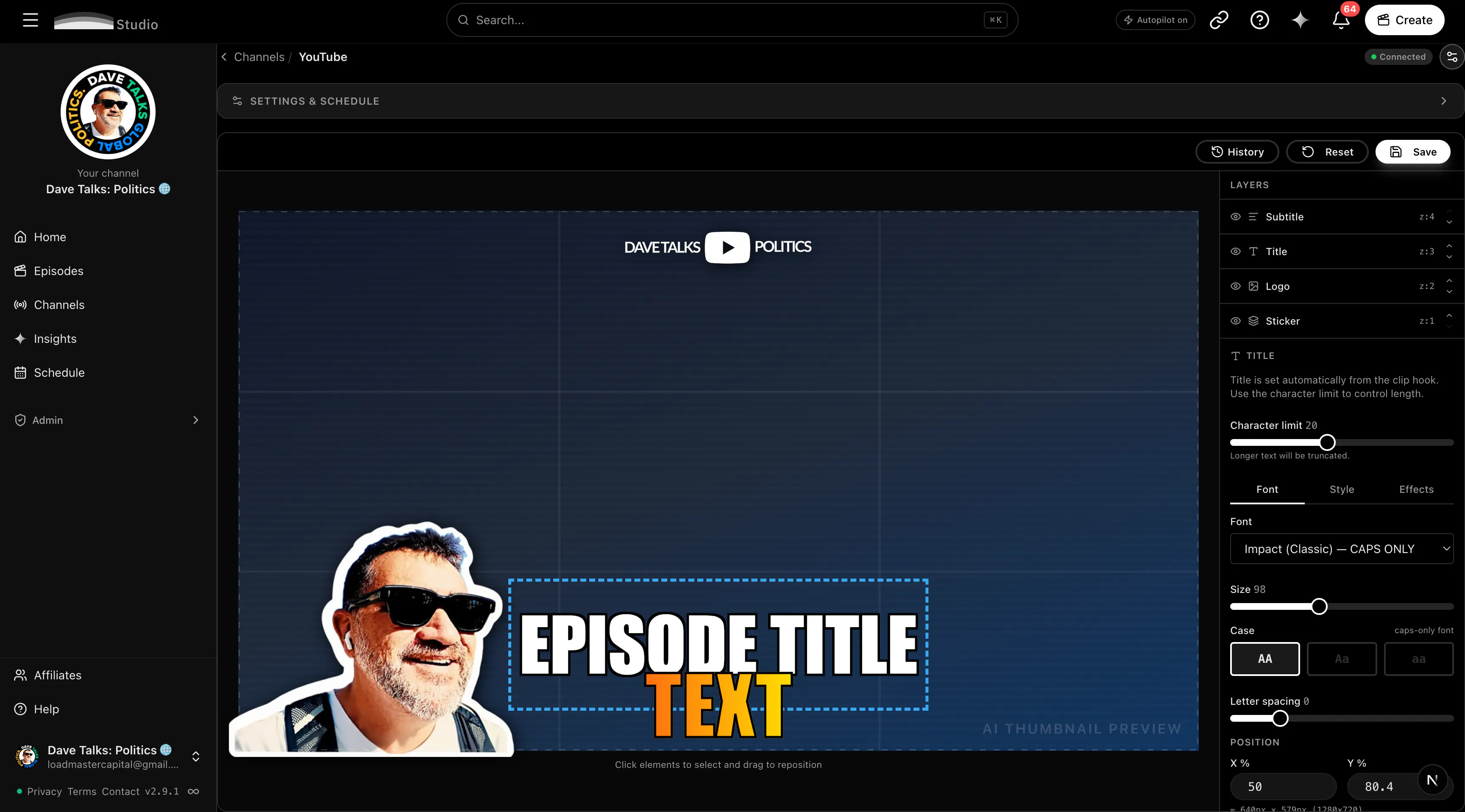Click the Connected status badge
Viewport: 1465px width, 812px height.
click(1398, 57)
